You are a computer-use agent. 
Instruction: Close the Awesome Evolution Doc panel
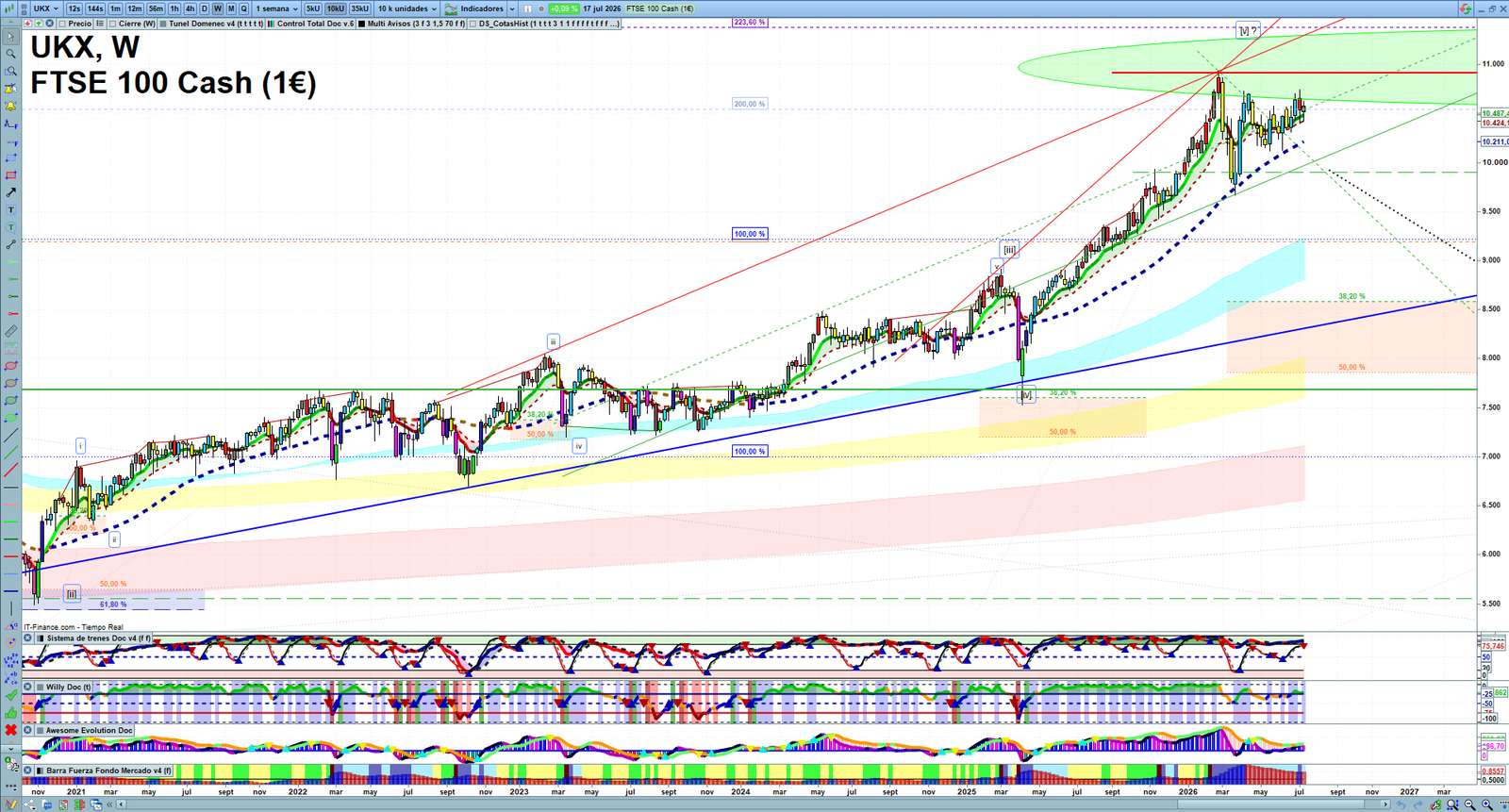click(x=28, y=730)
